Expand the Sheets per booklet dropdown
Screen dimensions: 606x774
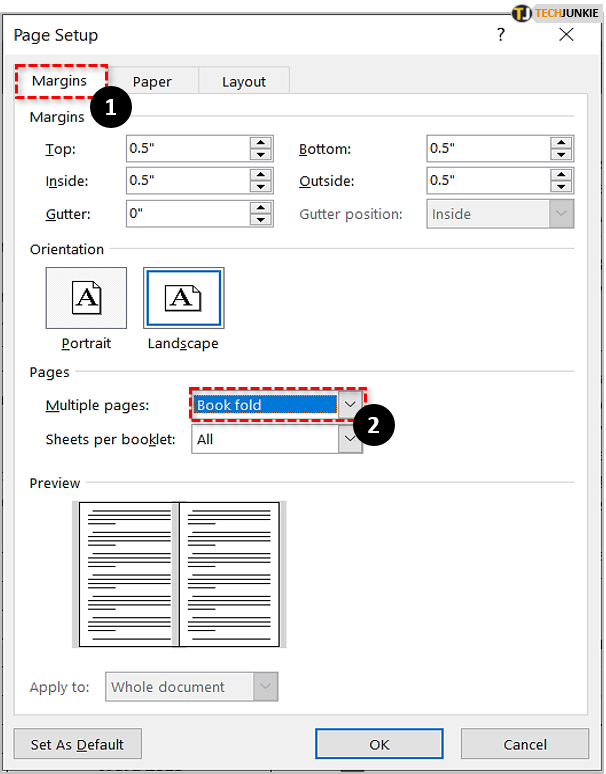point(350,439)
